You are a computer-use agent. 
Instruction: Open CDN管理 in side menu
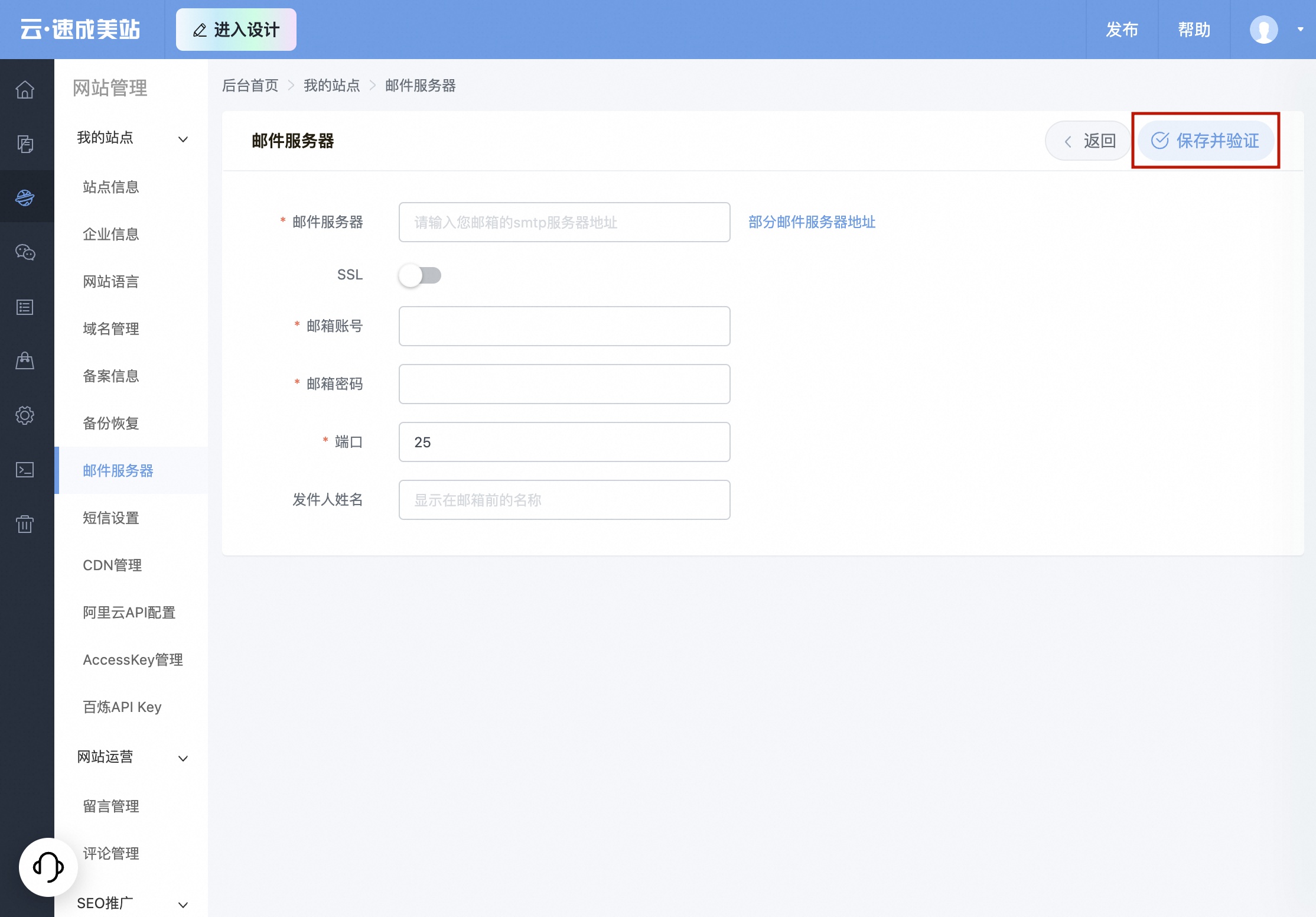(x=112, y=565)
